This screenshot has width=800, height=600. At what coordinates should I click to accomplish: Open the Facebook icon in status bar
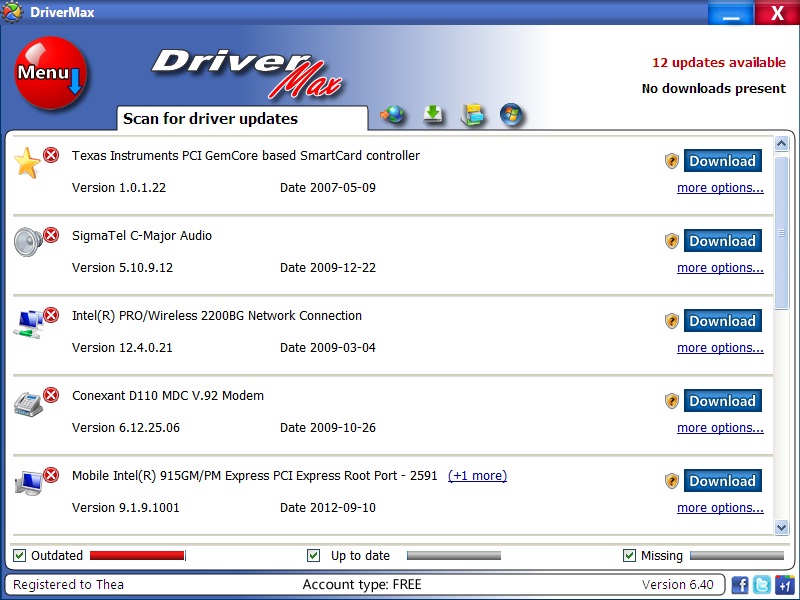740,584
